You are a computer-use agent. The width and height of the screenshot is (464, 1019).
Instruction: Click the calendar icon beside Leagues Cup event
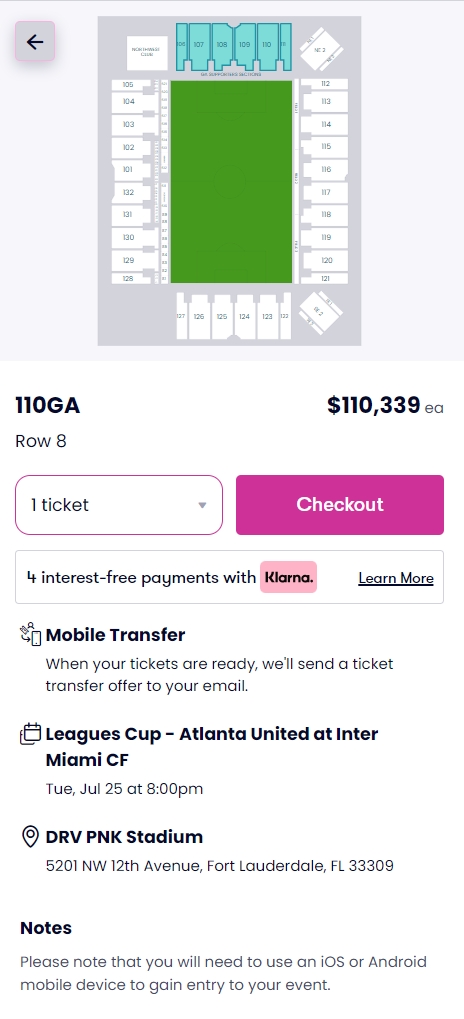(31, 734)
